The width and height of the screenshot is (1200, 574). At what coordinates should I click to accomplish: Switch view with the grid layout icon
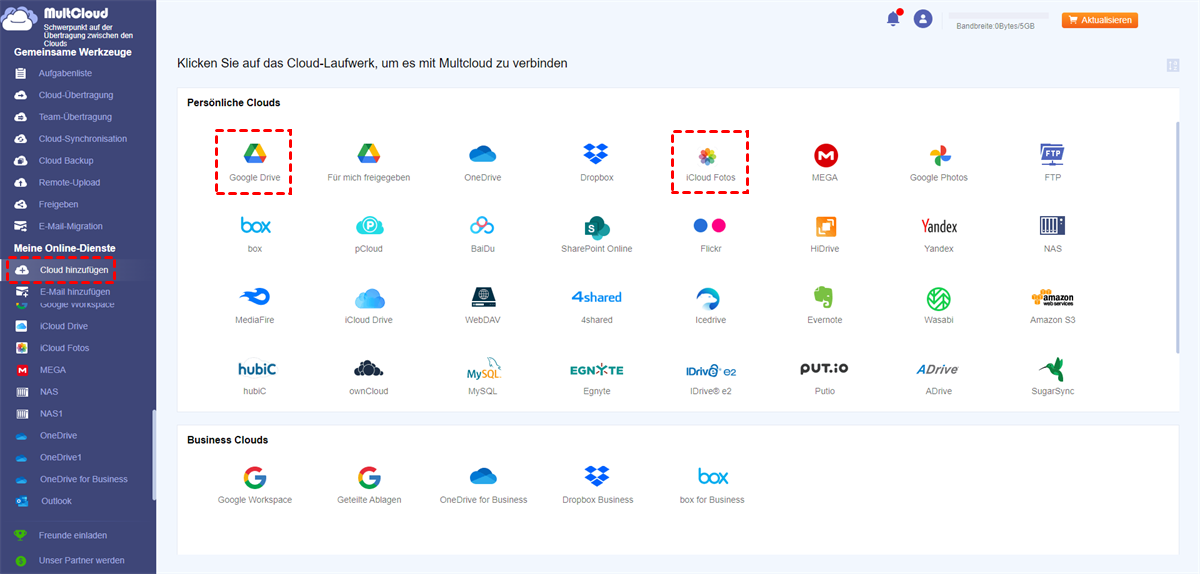click(1173, 65)
